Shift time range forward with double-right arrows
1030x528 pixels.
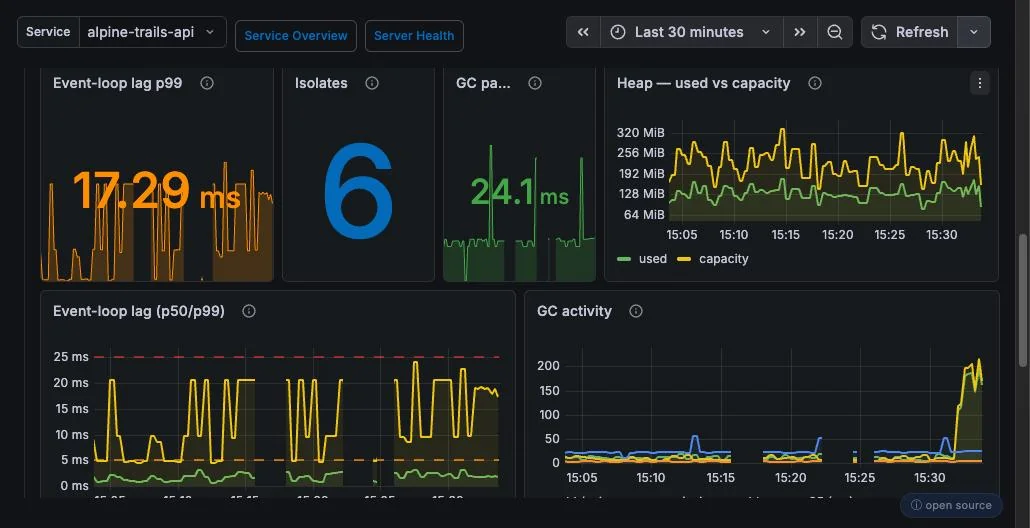(799, 32)
